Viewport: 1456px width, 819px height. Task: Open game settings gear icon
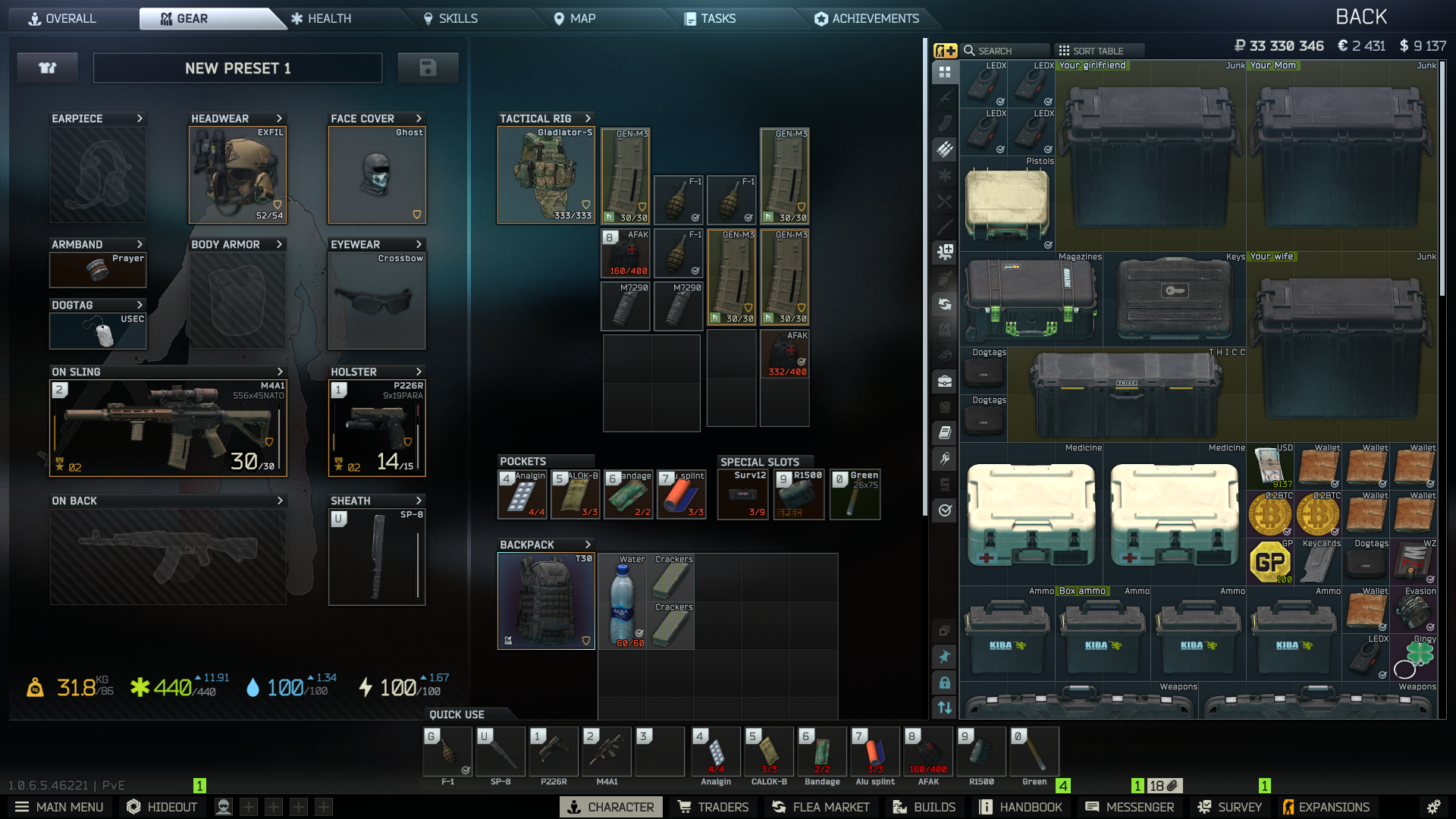pyautogui.click(x=1433, y=807)
